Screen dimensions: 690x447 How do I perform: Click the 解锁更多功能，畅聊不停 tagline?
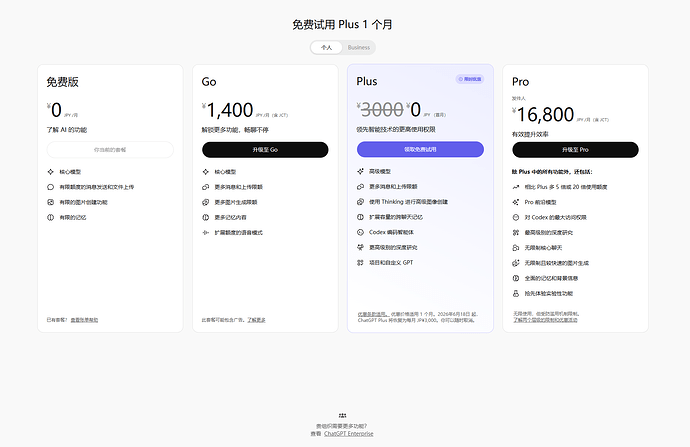[235, 130]
